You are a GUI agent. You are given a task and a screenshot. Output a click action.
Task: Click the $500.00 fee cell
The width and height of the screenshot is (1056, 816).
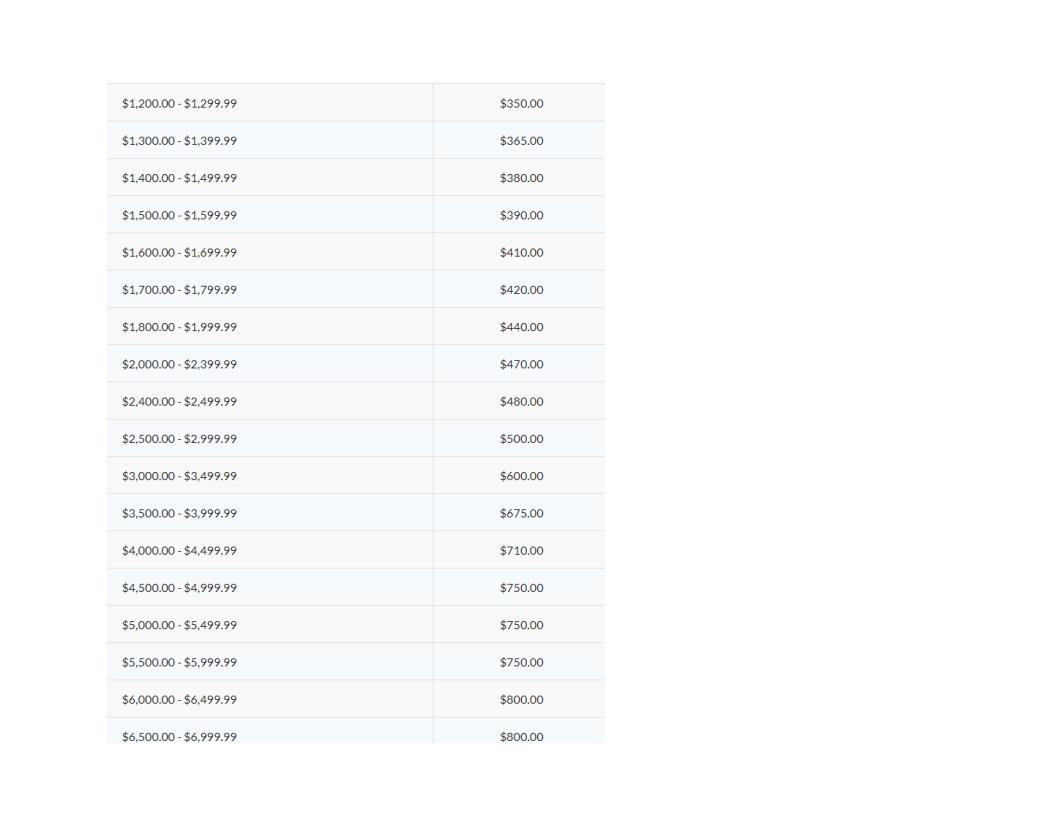521,438
